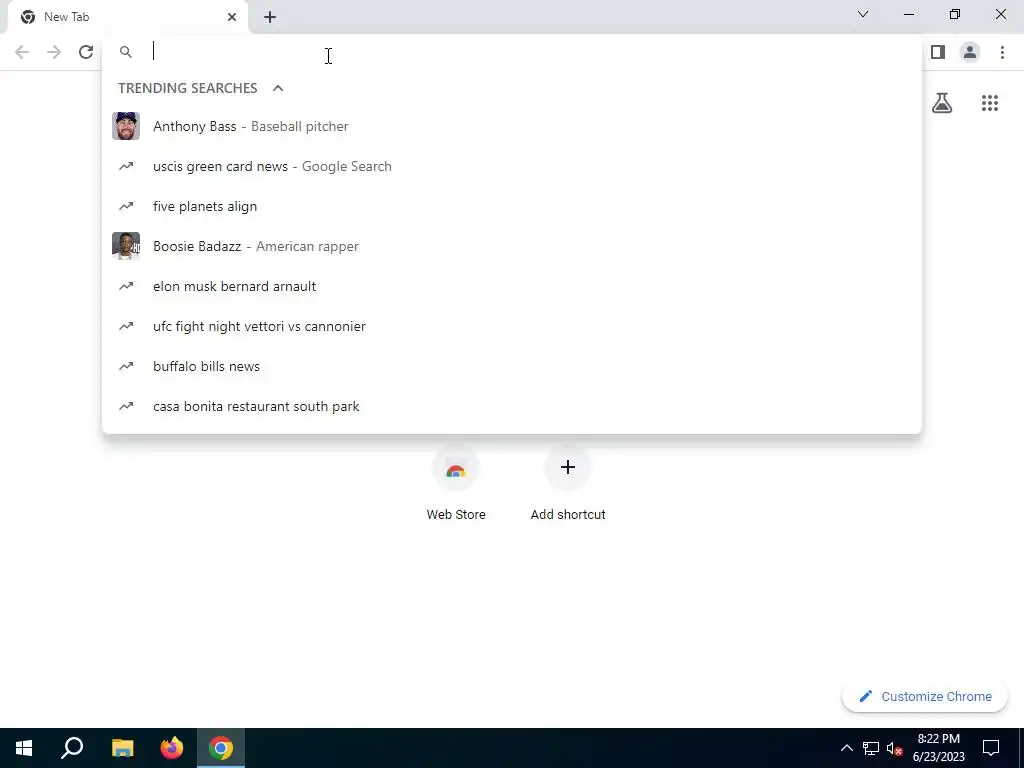Viewport: 1024px width, 768px height.
Task: Click the Web Store label
Action: click(x=456, y=515)
